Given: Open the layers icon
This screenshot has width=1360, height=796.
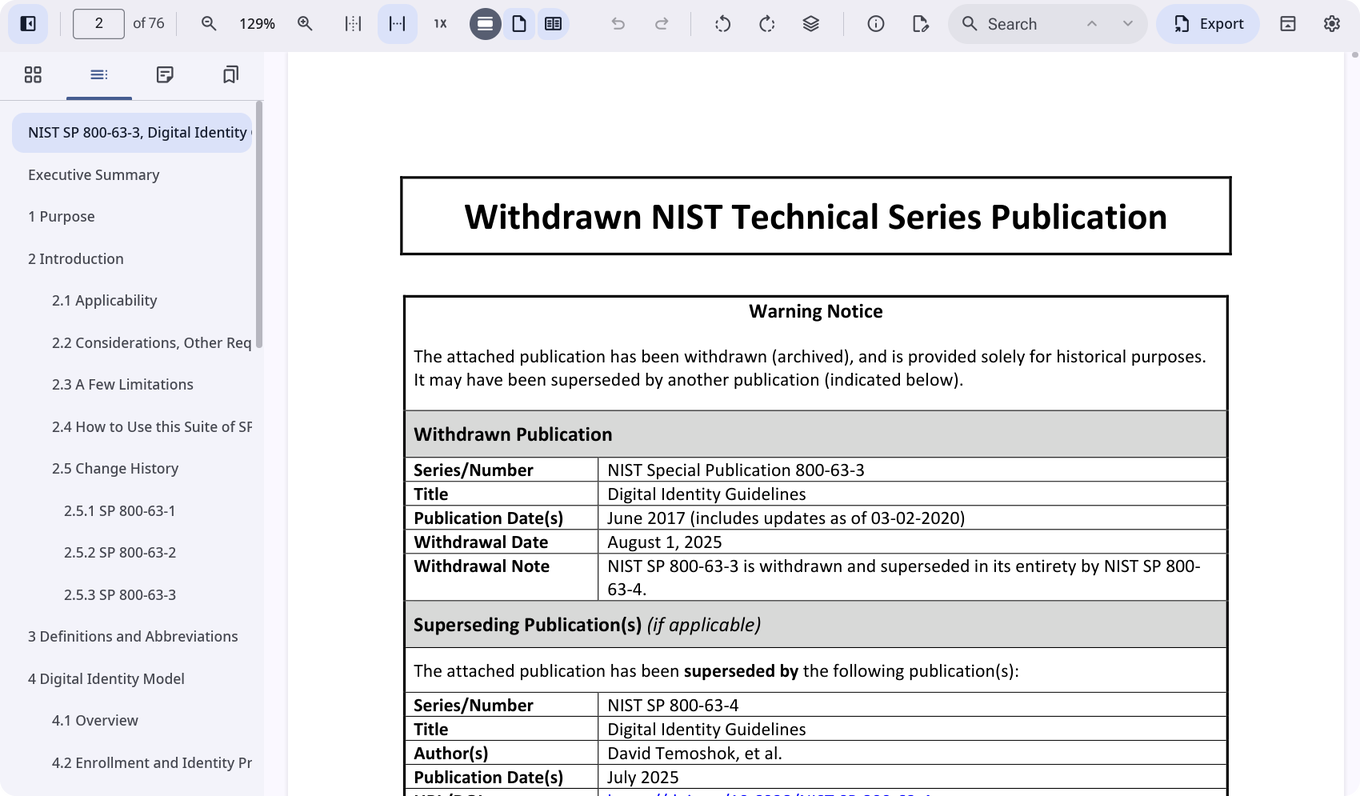Looking at the screenshot, I should point(811,24).
